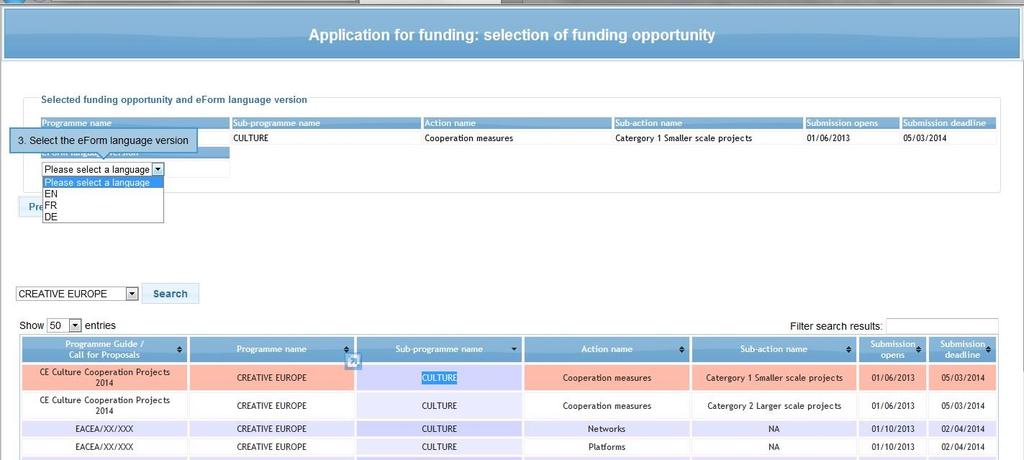Sort table by Submission deadline column

[963, 349]
